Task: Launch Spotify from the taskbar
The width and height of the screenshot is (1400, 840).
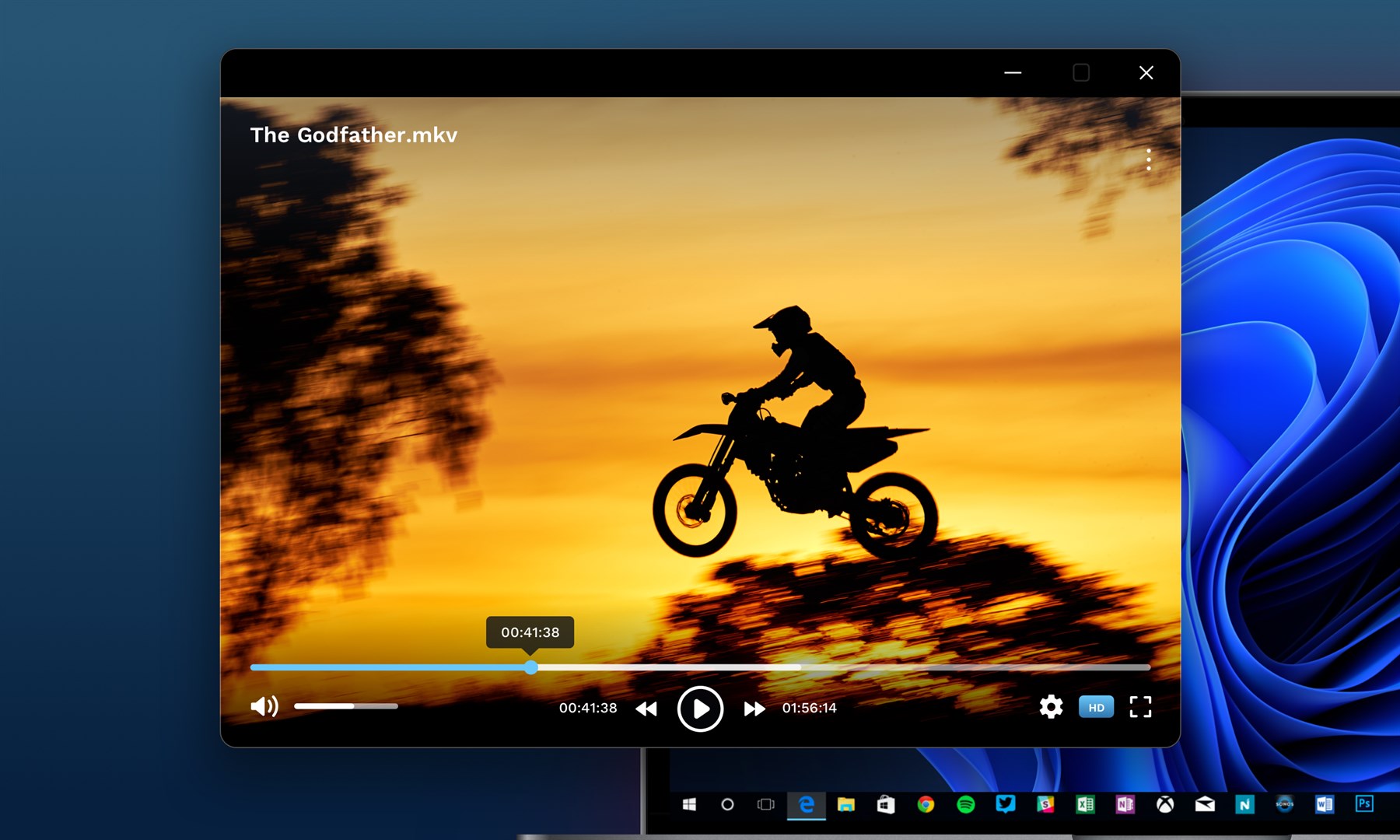Action: (965, 804)
